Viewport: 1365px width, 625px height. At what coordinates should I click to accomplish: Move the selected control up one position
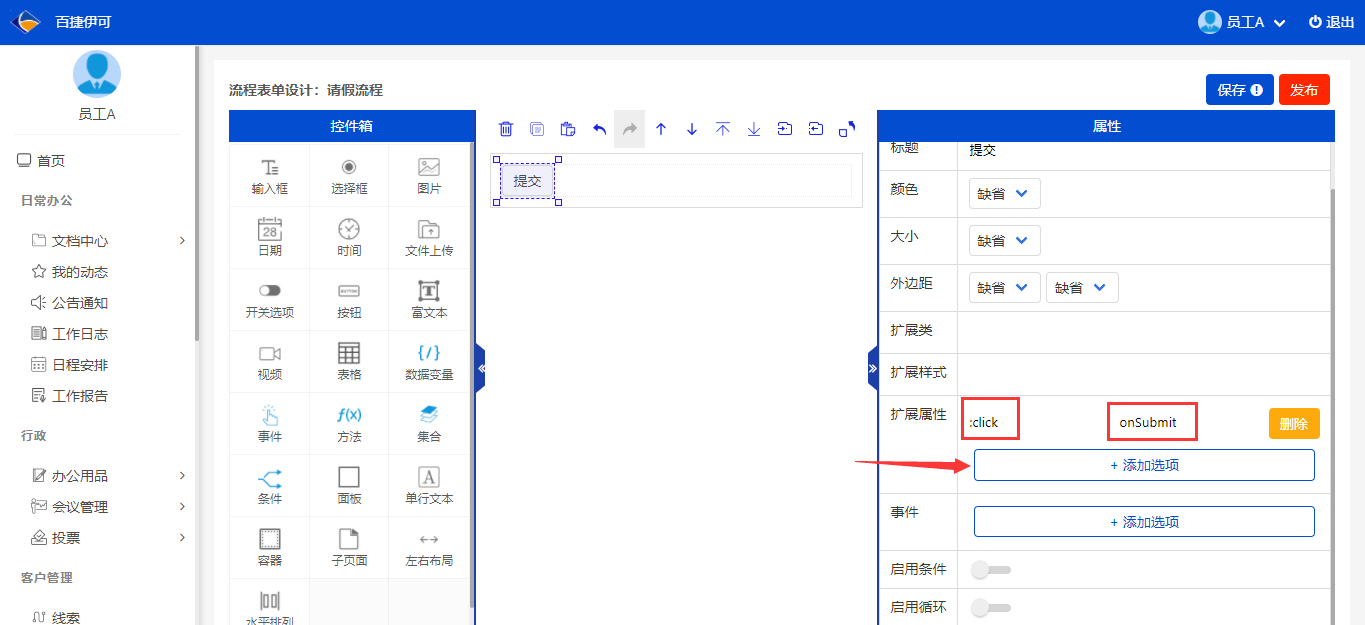(x=661, y=129)
